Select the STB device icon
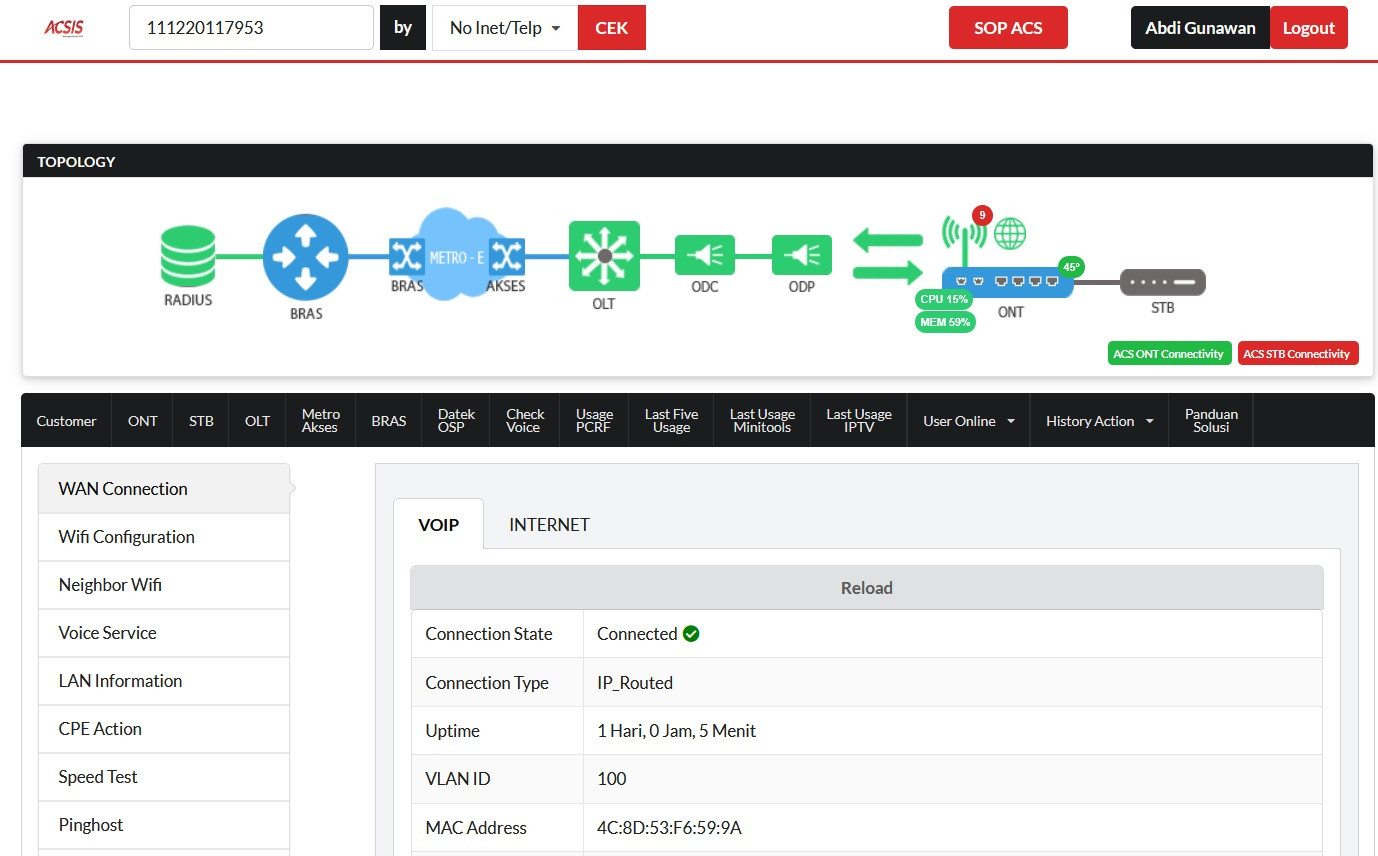The height and width of the screenshot is (856, 1378). [1163, 282]
